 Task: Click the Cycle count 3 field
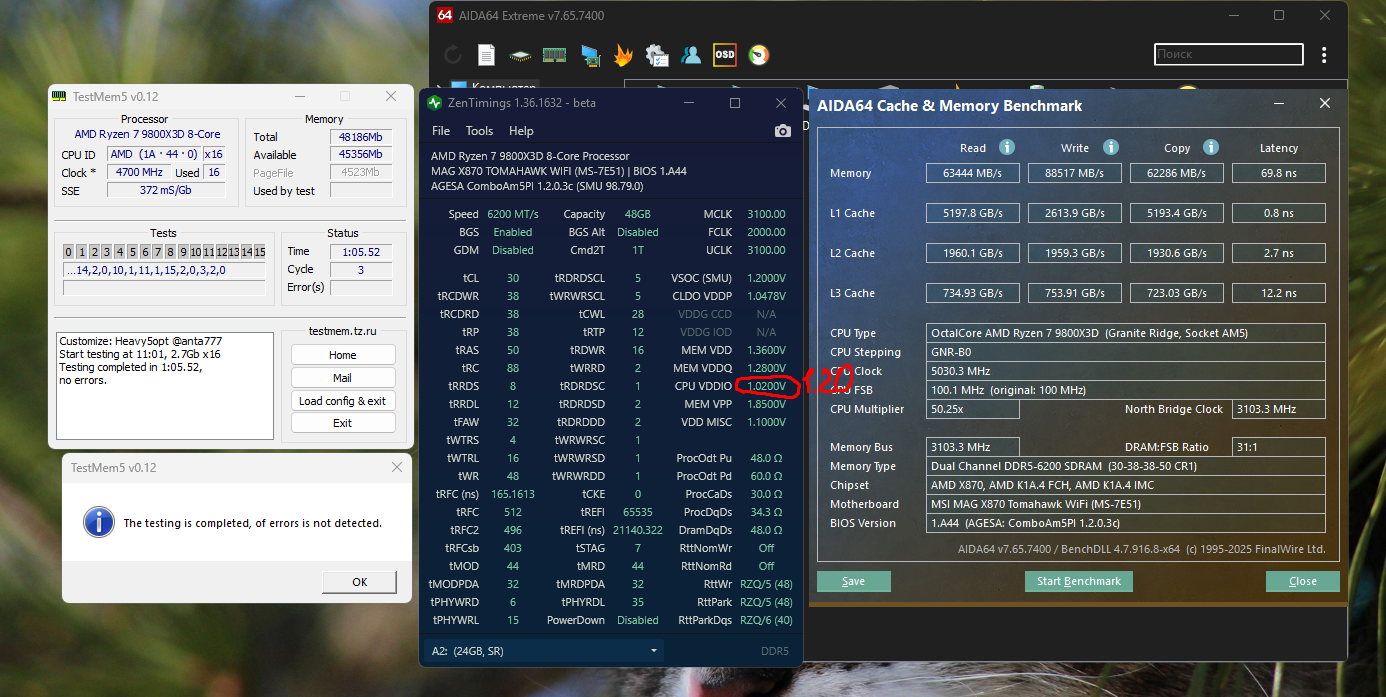pos(361,270)
